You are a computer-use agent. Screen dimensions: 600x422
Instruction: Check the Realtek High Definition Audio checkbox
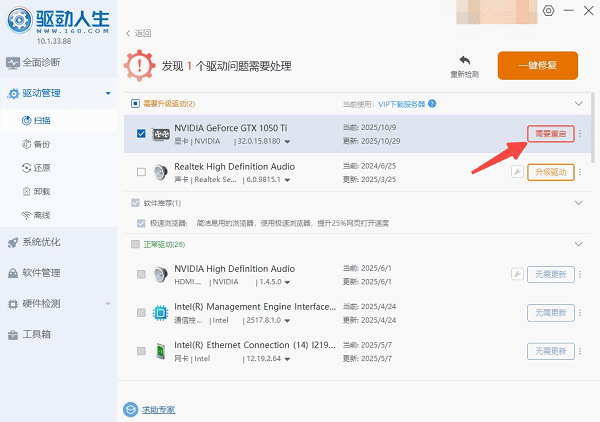[x=141, y=172]
